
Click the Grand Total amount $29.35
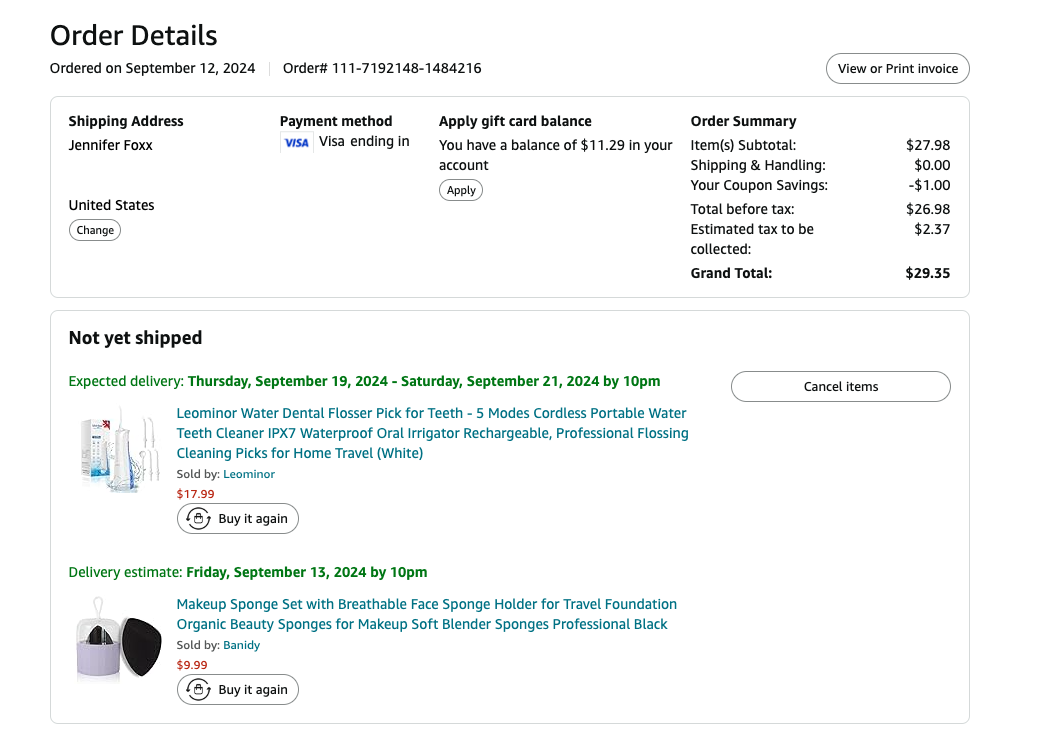coord(928,273)
